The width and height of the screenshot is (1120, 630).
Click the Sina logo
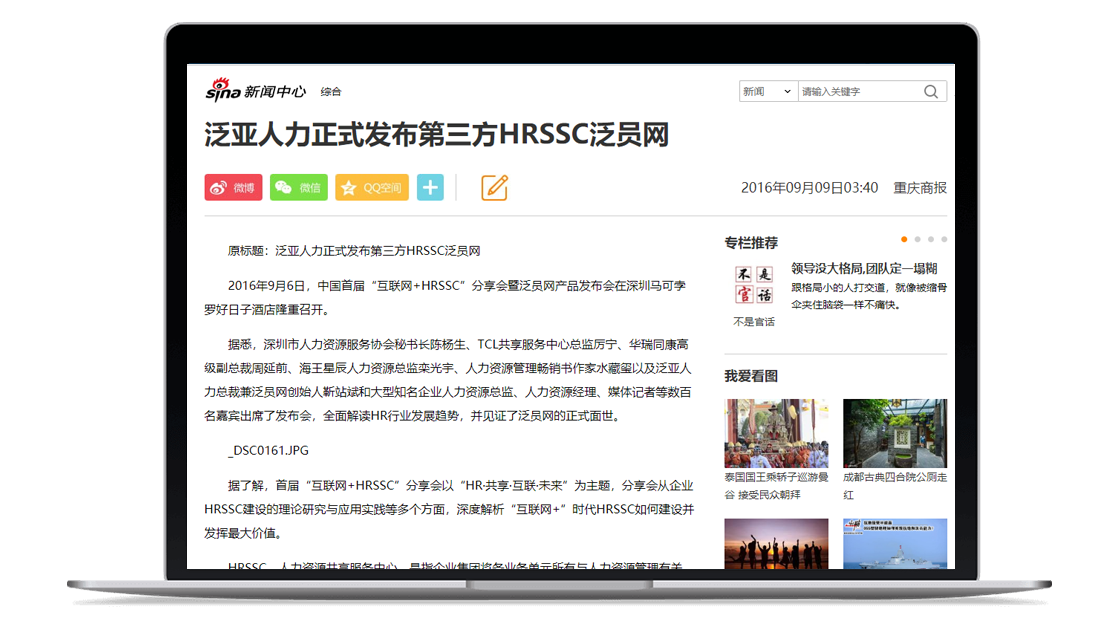(222, 91)
